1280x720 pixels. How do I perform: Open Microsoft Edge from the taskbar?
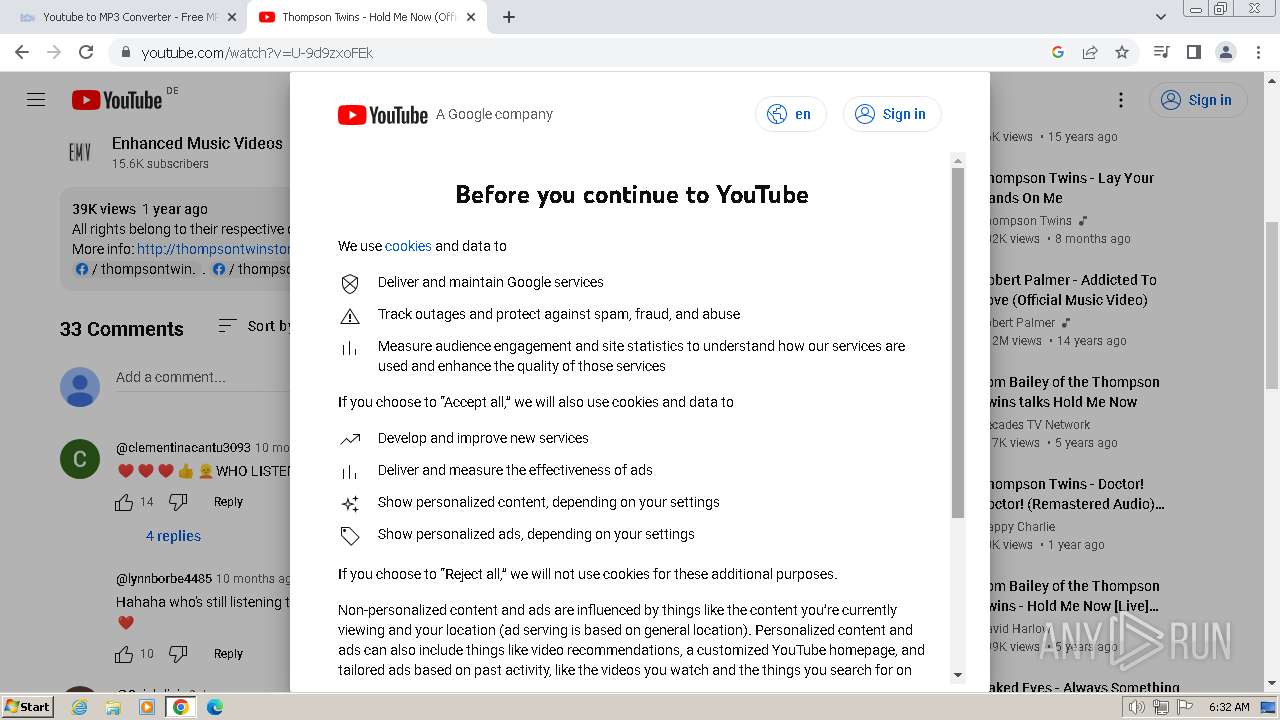pos(215,707)
